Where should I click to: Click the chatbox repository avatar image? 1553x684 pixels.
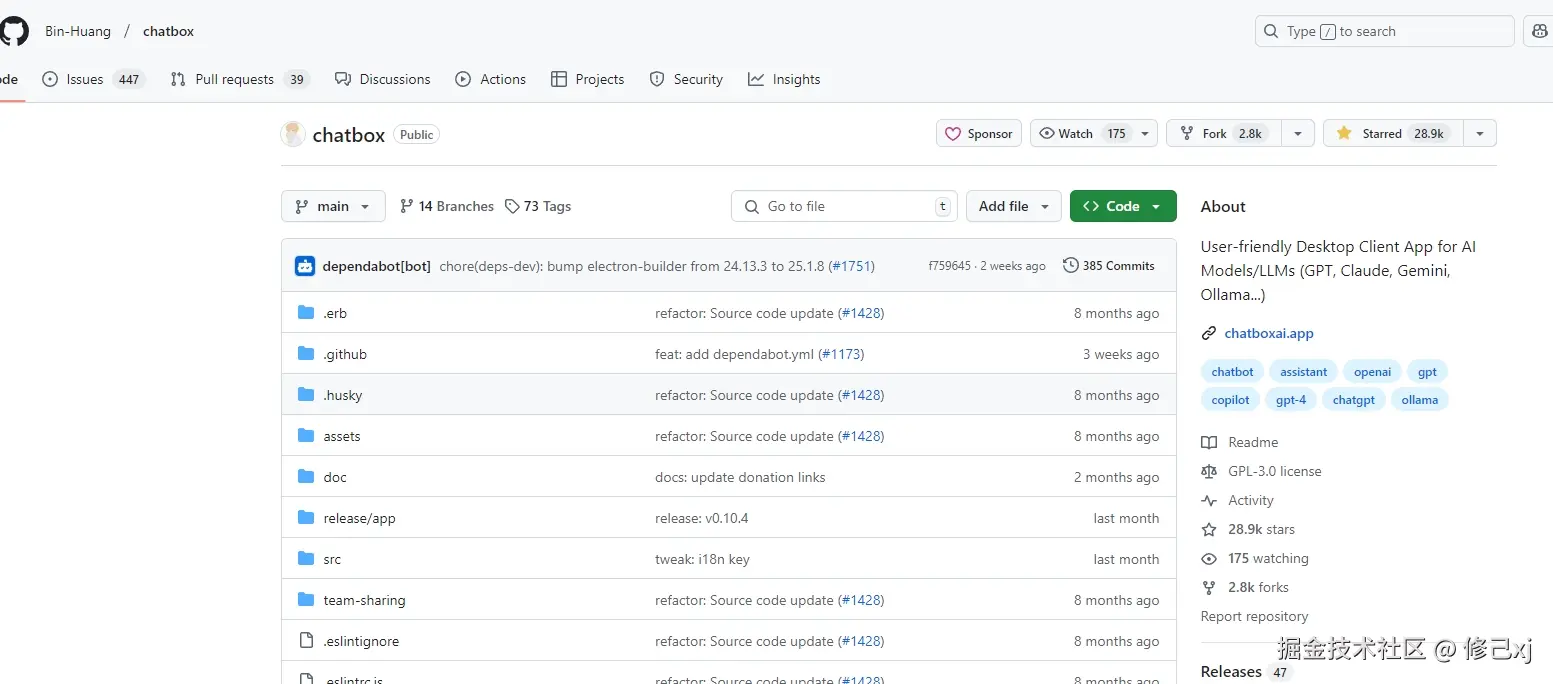click(293, 134)
